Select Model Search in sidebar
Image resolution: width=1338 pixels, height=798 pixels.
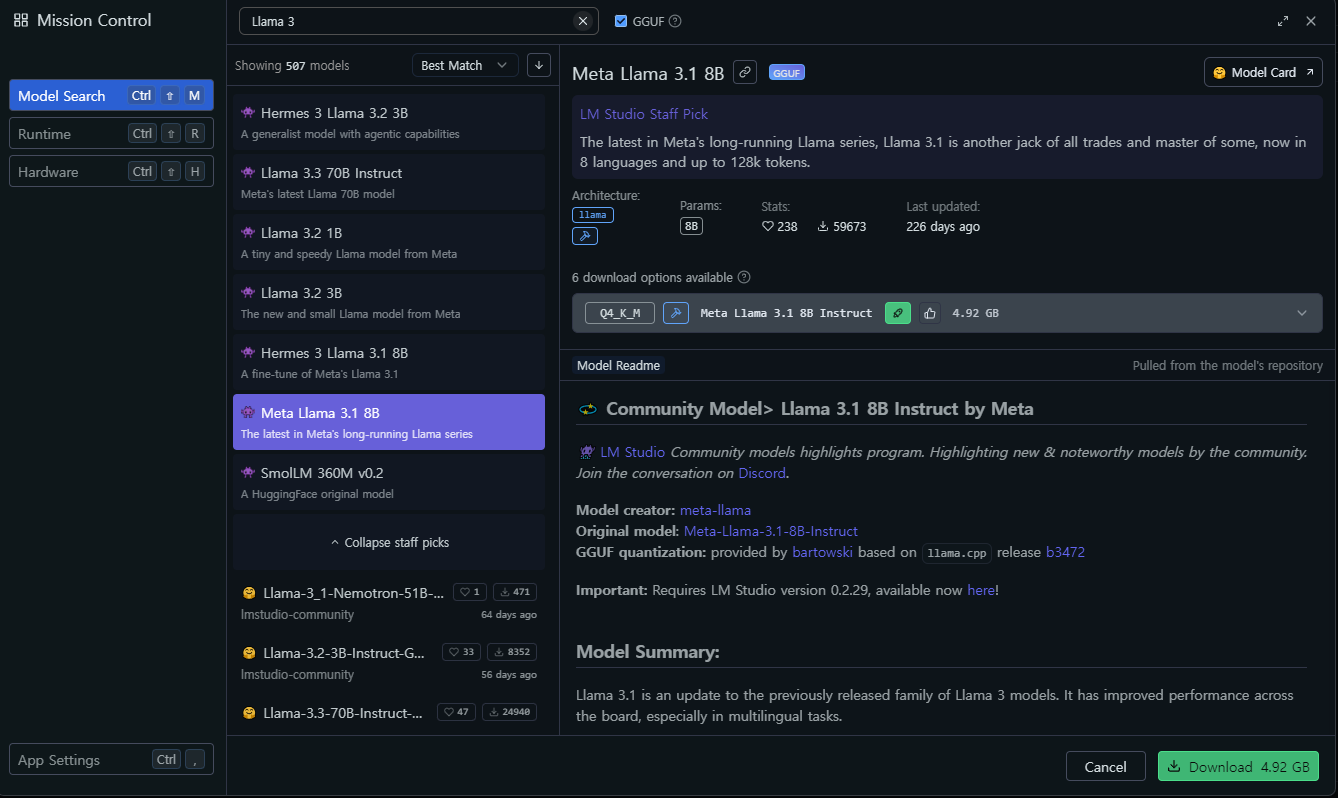[111, 96]
